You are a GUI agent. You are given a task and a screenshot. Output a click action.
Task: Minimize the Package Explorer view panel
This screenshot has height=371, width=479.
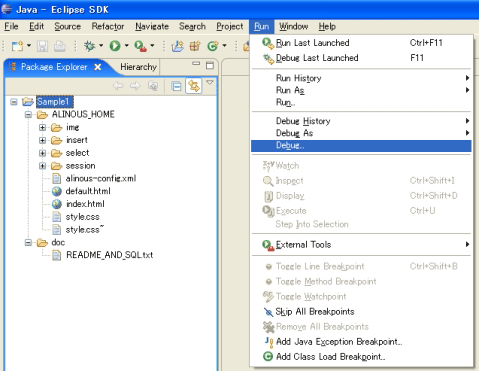pyautogui.click(x=196, y=63)
